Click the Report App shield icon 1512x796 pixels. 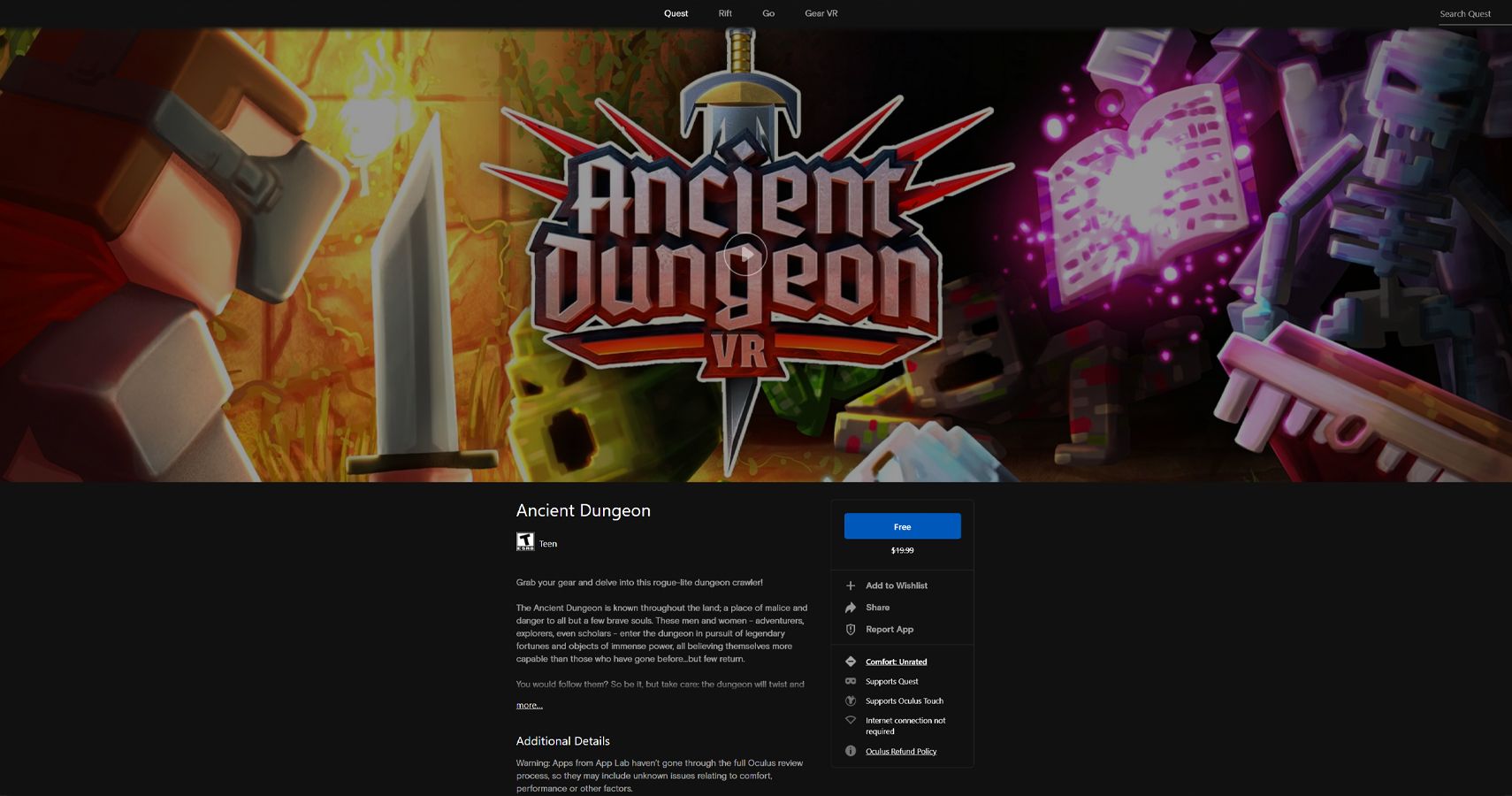click(851, 630)
